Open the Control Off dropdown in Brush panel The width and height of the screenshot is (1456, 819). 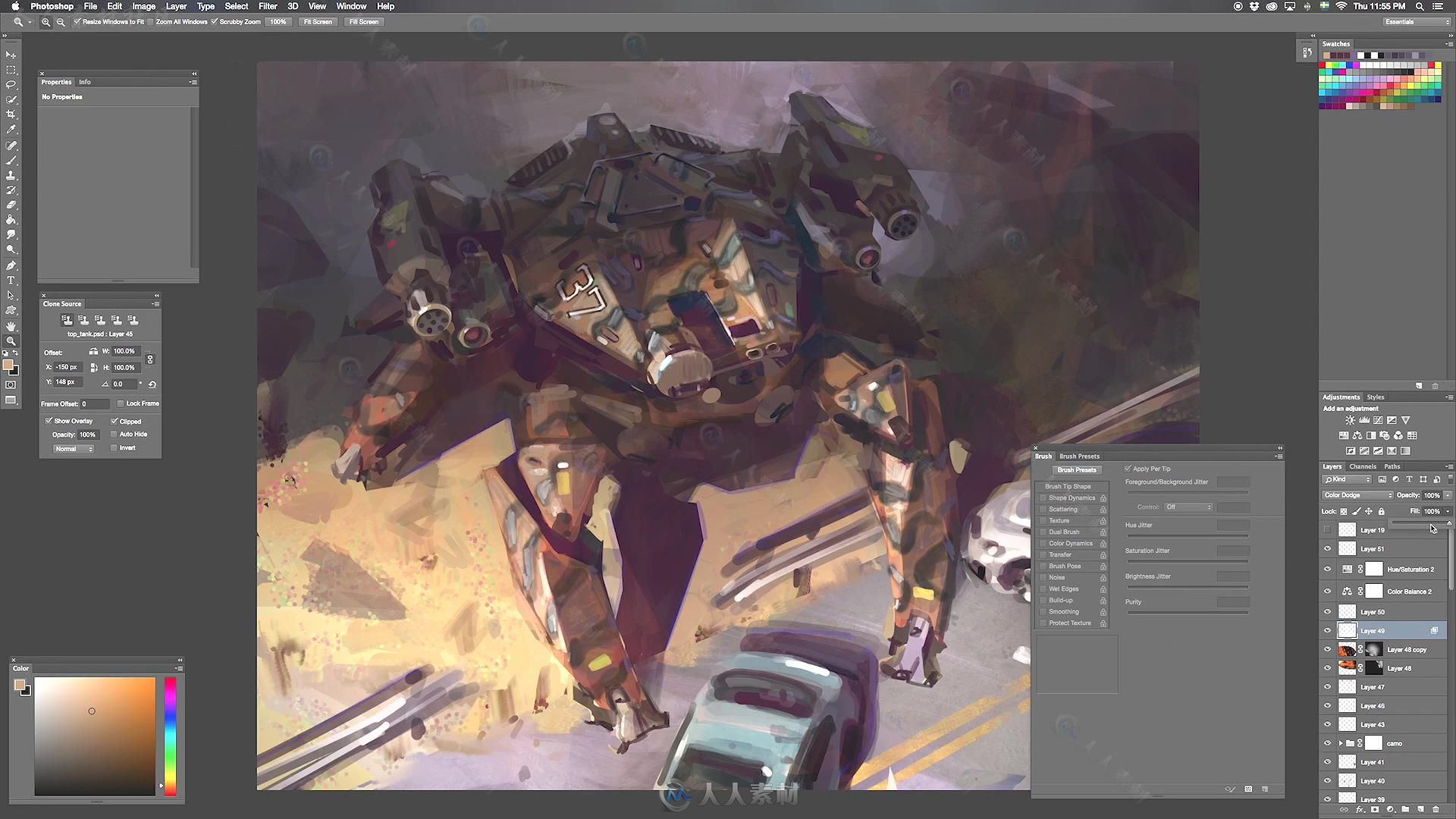(1188, 507)
